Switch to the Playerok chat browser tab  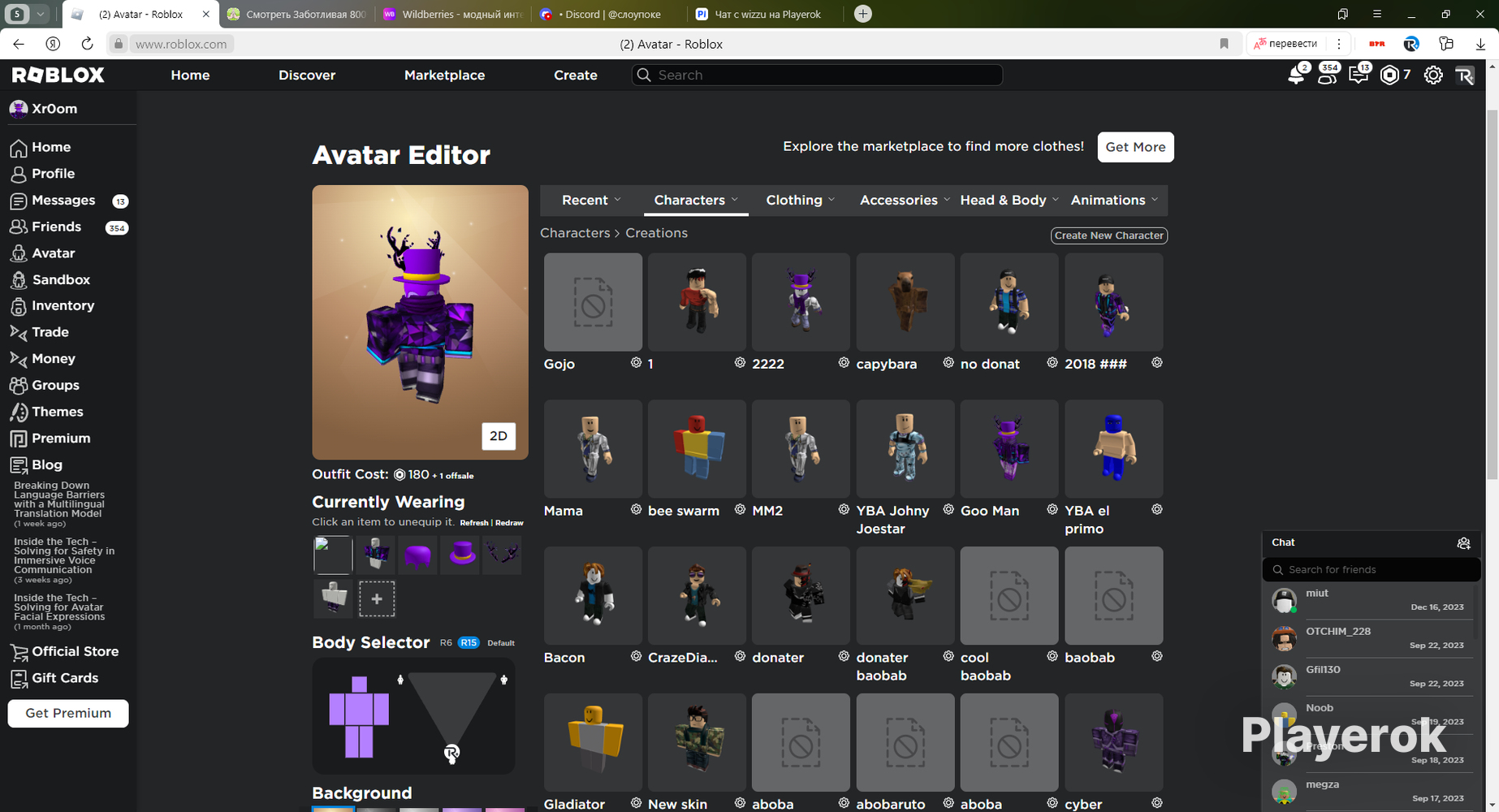(764, 15)
